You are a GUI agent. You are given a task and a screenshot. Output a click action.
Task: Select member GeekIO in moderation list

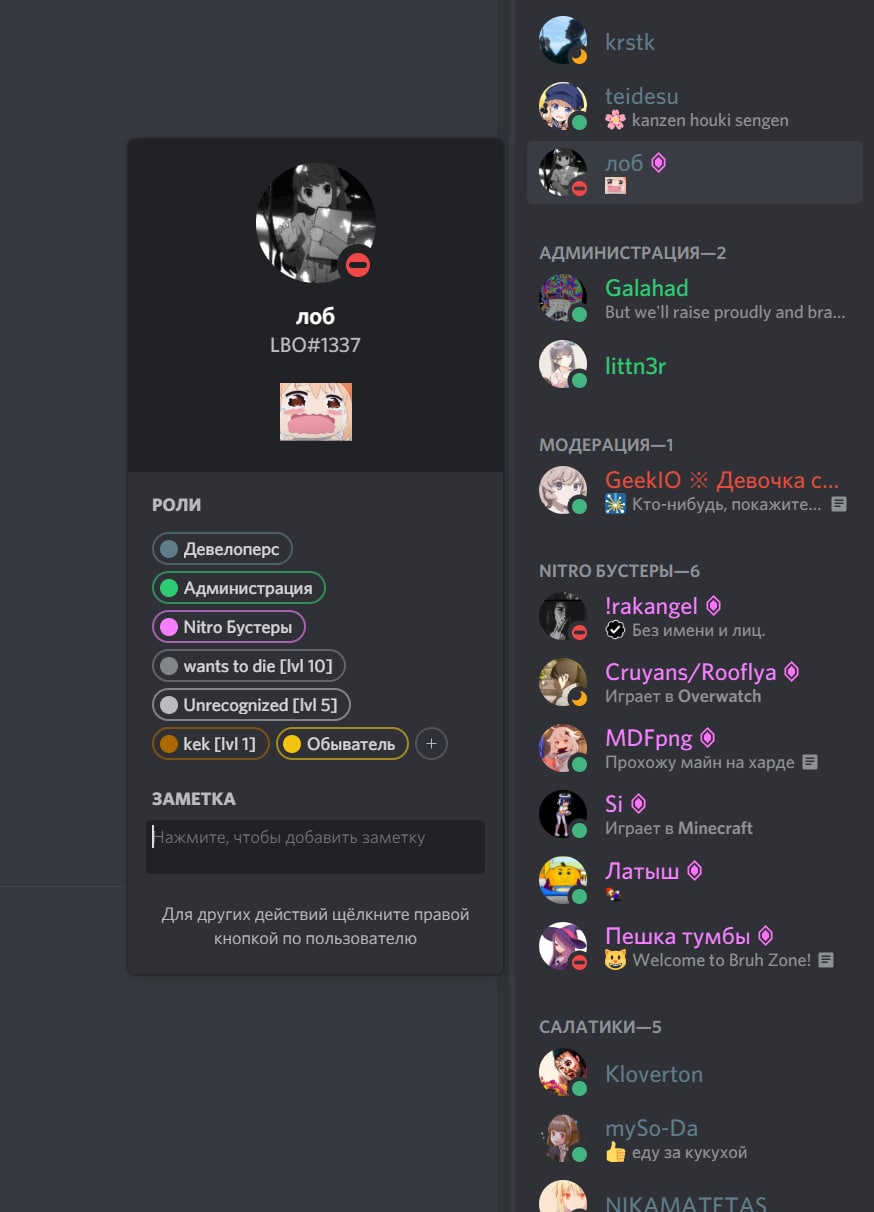click(x=695, y=491)
